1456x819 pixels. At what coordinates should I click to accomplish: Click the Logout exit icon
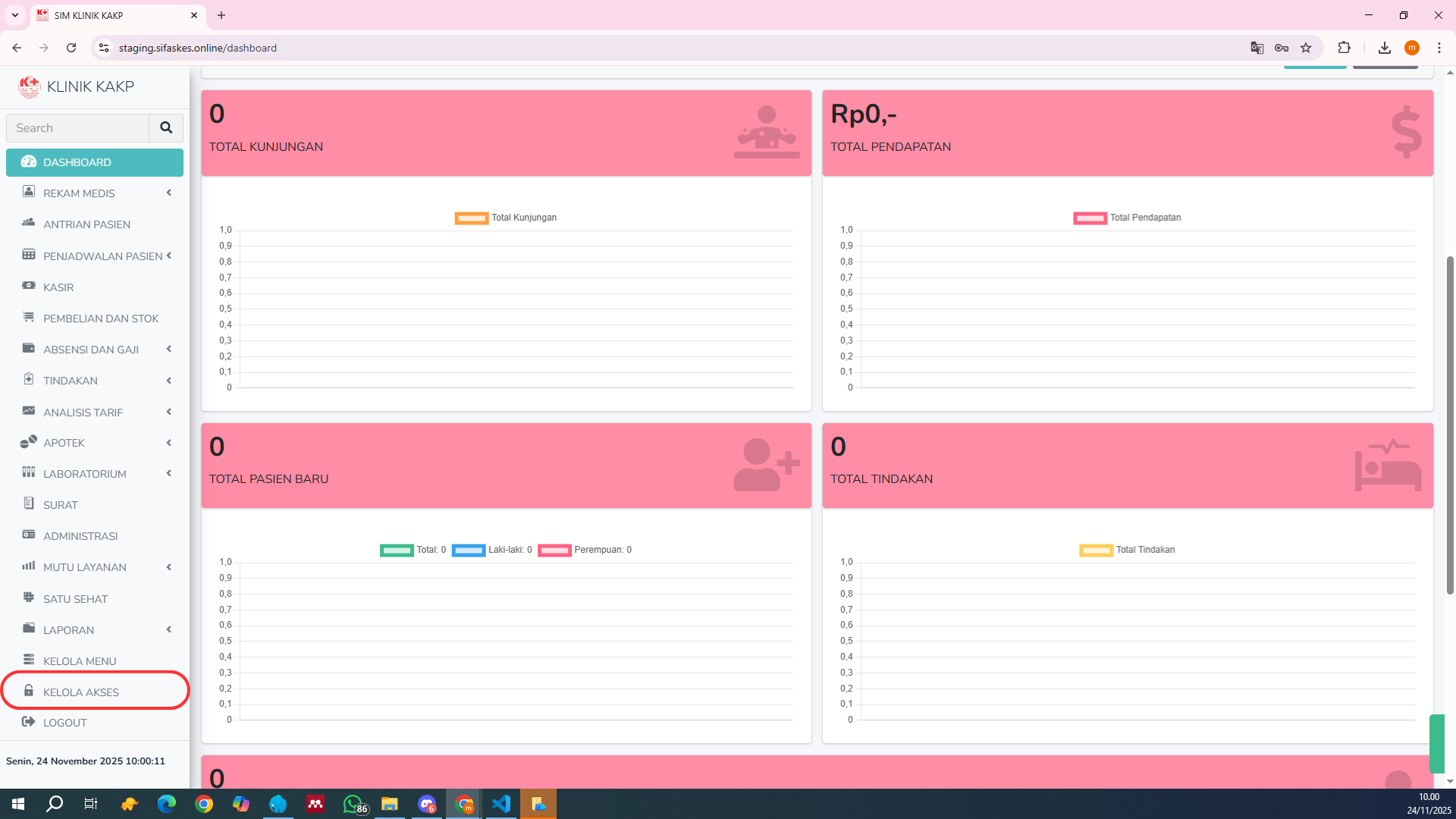tap(29, 722)
